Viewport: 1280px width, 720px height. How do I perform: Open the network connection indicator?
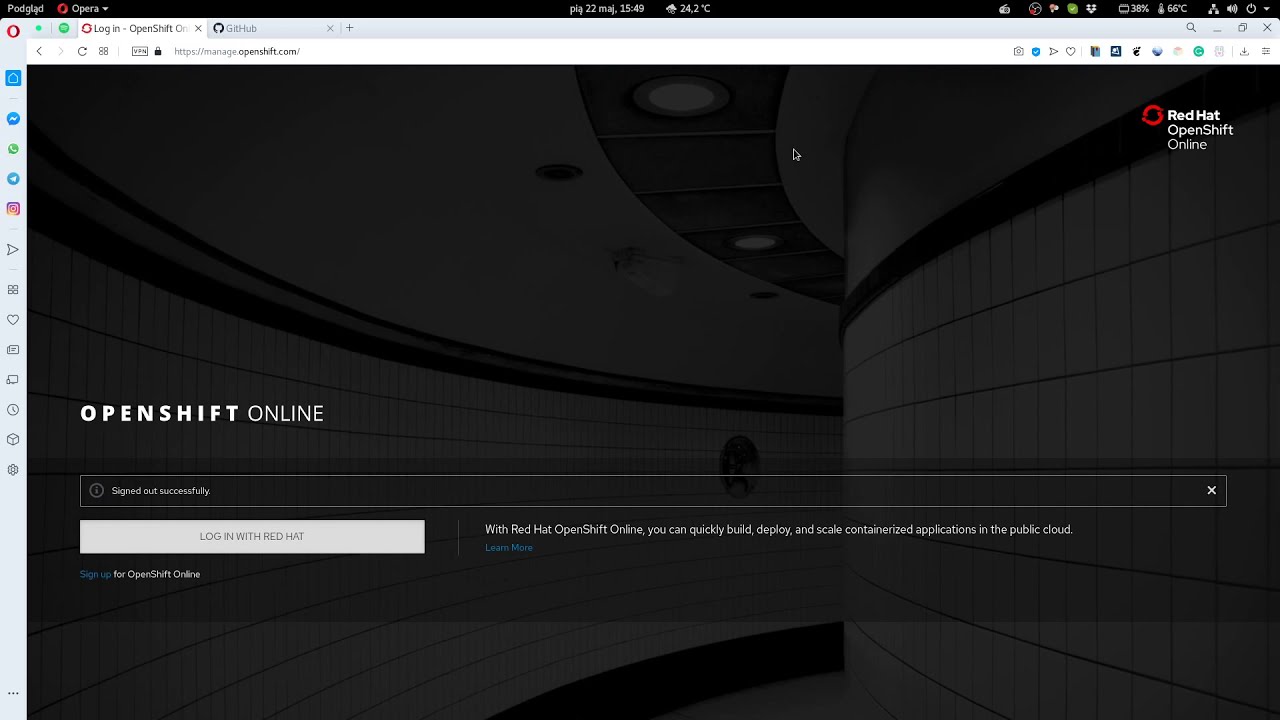1213,8
